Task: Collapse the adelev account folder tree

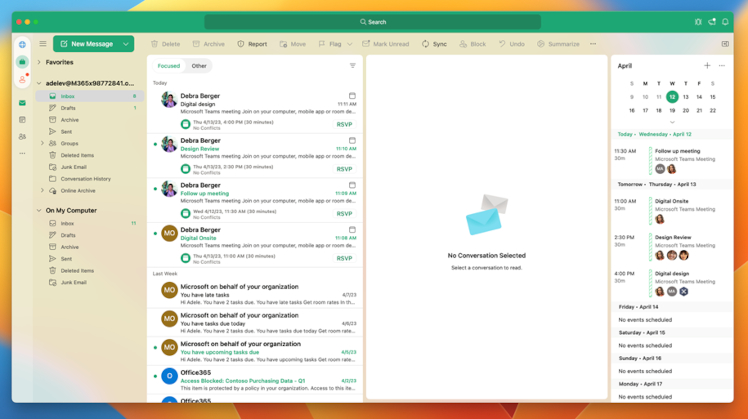Action: 39,83
